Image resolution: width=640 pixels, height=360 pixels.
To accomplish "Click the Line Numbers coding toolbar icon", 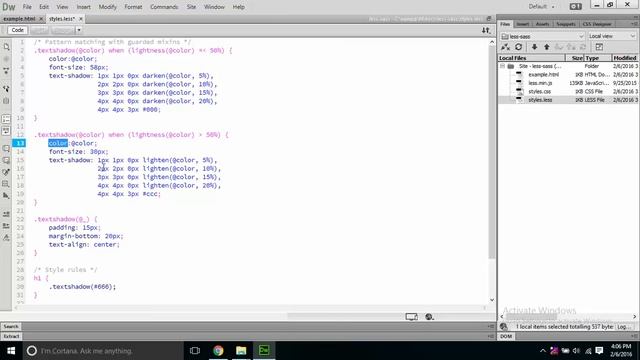I will [6, 119].
